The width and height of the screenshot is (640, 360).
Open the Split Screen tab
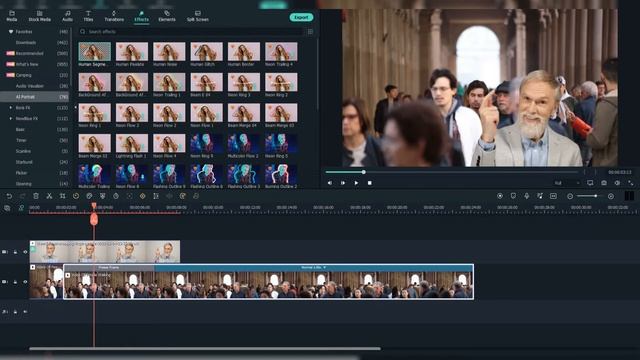coord(198,16)
